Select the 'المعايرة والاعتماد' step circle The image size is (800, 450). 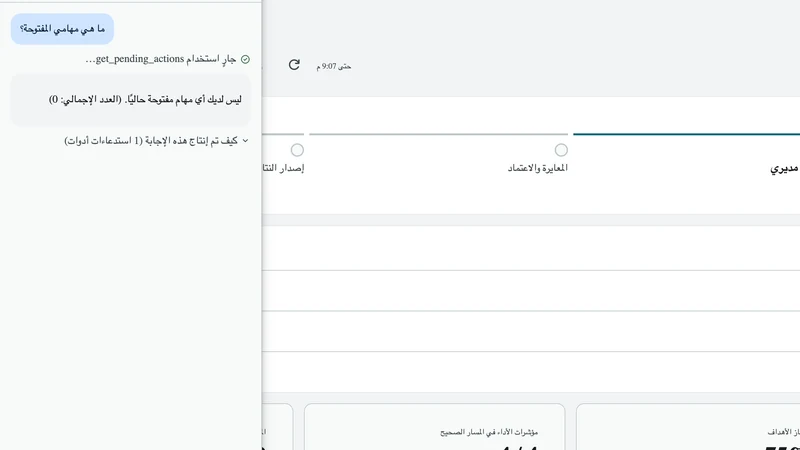point(561,150)
